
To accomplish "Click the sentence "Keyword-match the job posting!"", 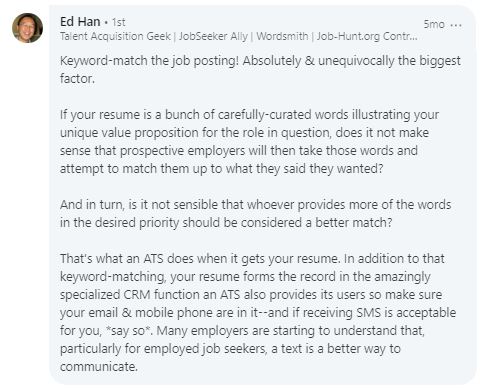I will [x=149, y=61].
